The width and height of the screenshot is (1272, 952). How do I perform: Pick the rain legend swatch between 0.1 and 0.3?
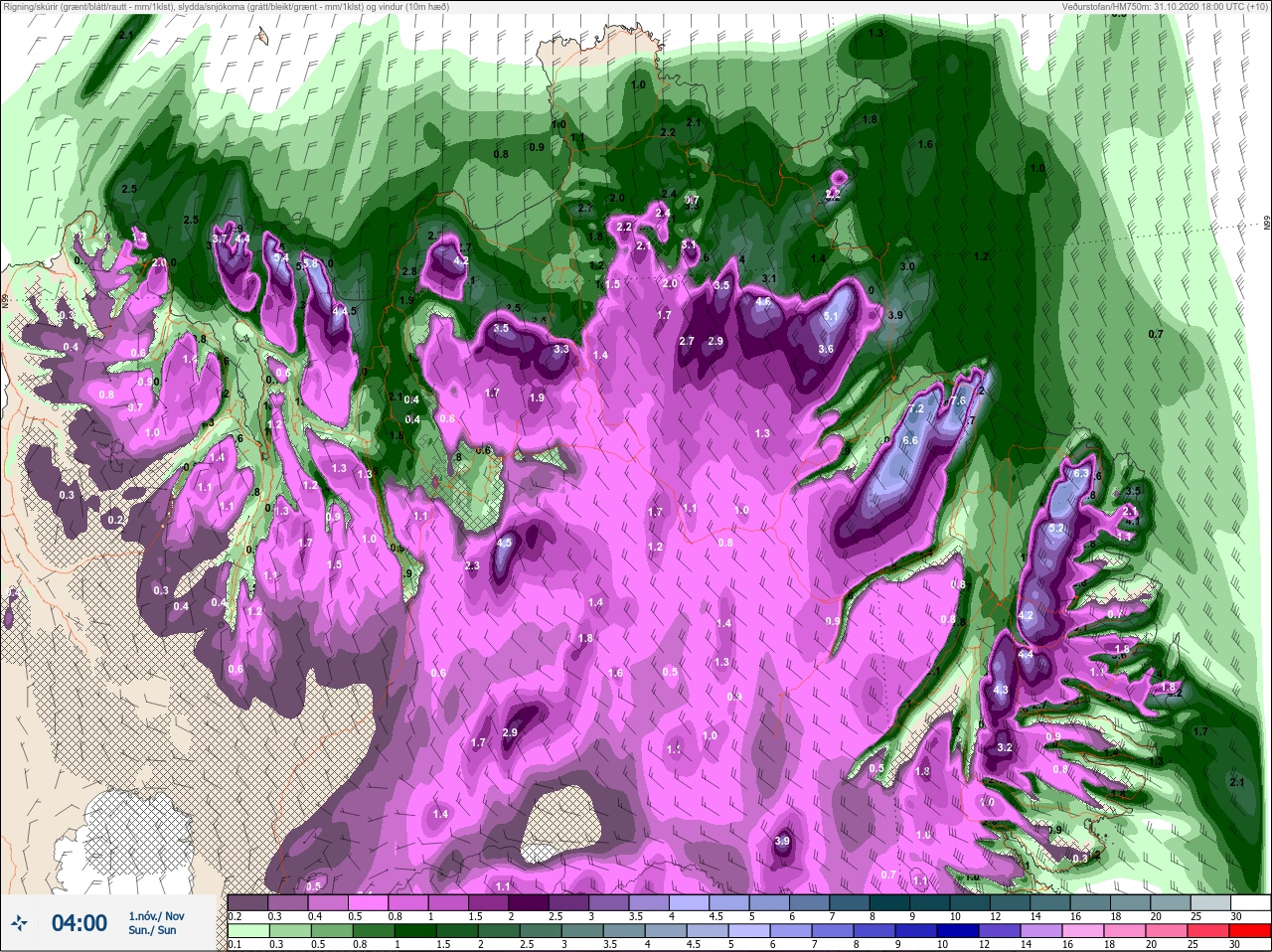(248, 932)
